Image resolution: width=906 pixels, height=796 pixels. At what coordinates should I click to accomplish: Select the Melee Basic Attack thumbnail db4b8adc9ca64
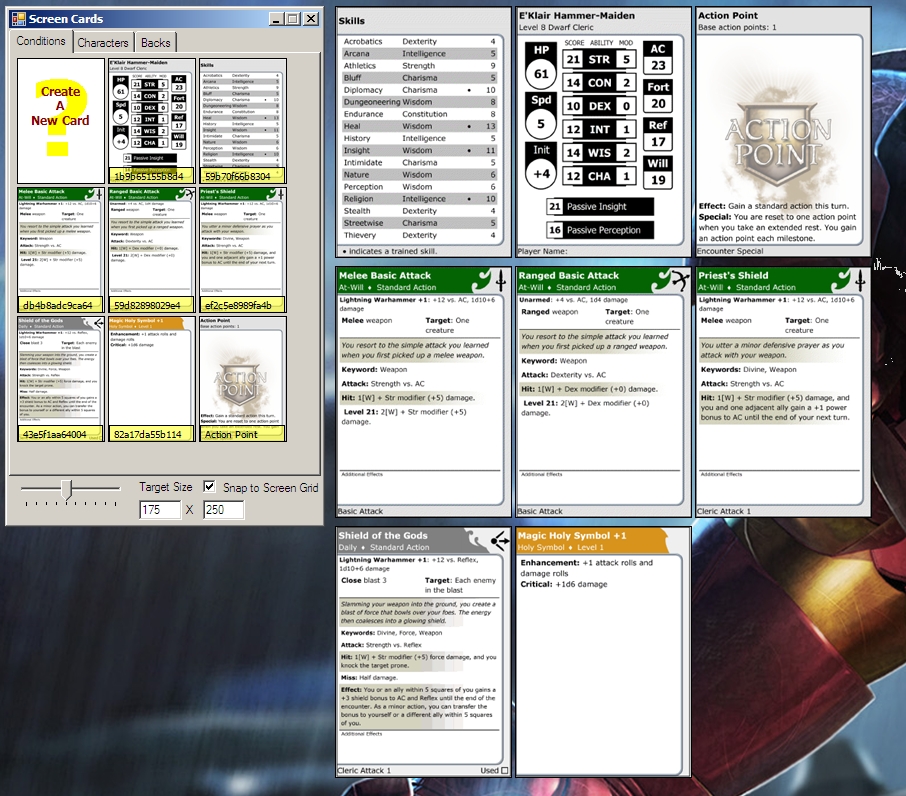pyautogui.click(x=61, y=250)
